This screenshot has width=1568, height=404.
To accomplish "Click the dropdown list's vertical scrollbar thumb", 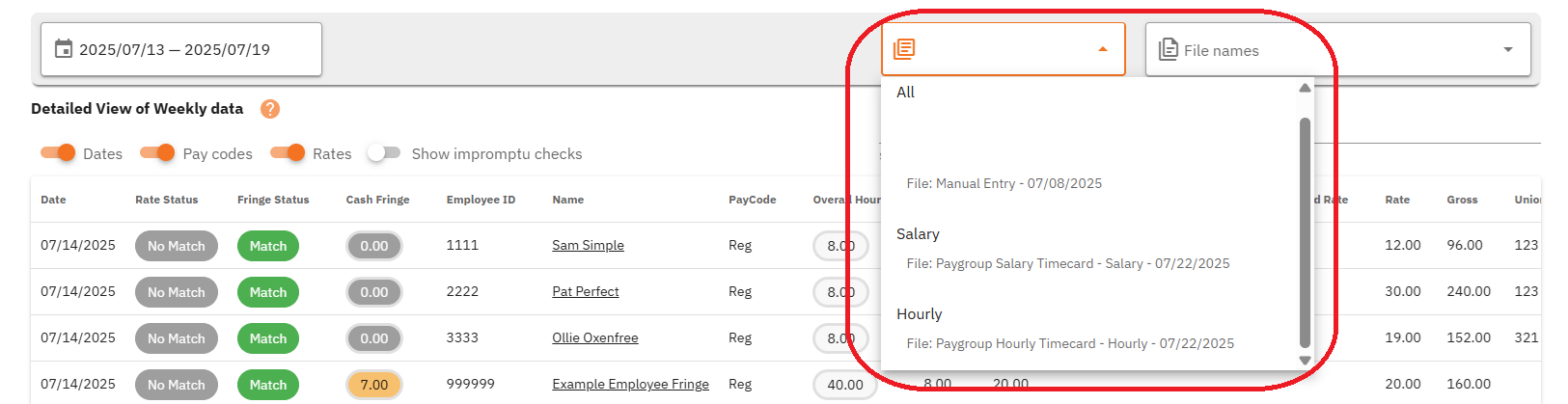I will [1305, 231].
